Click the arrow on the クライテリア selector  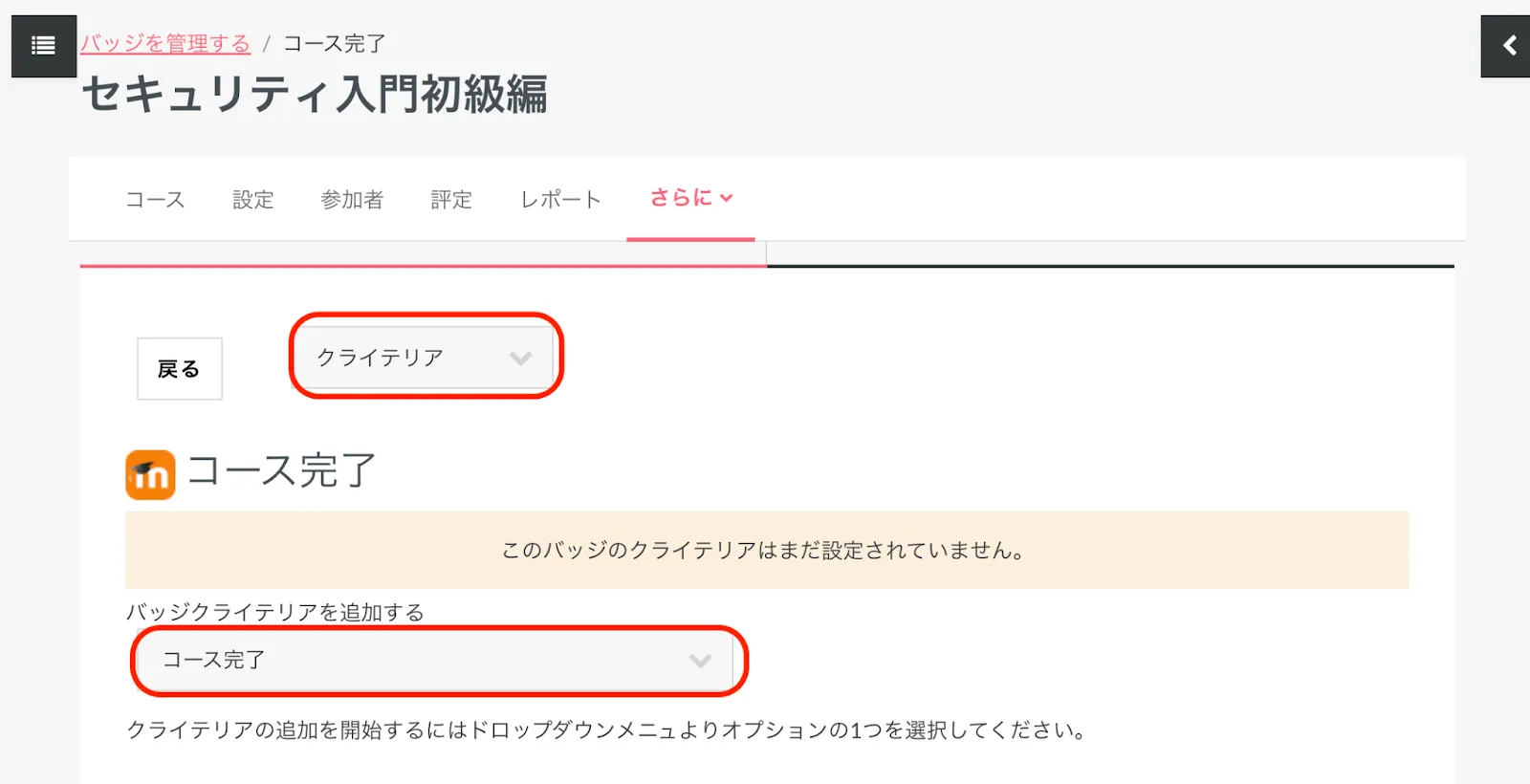pyautogui.click(x=520, y=359)
